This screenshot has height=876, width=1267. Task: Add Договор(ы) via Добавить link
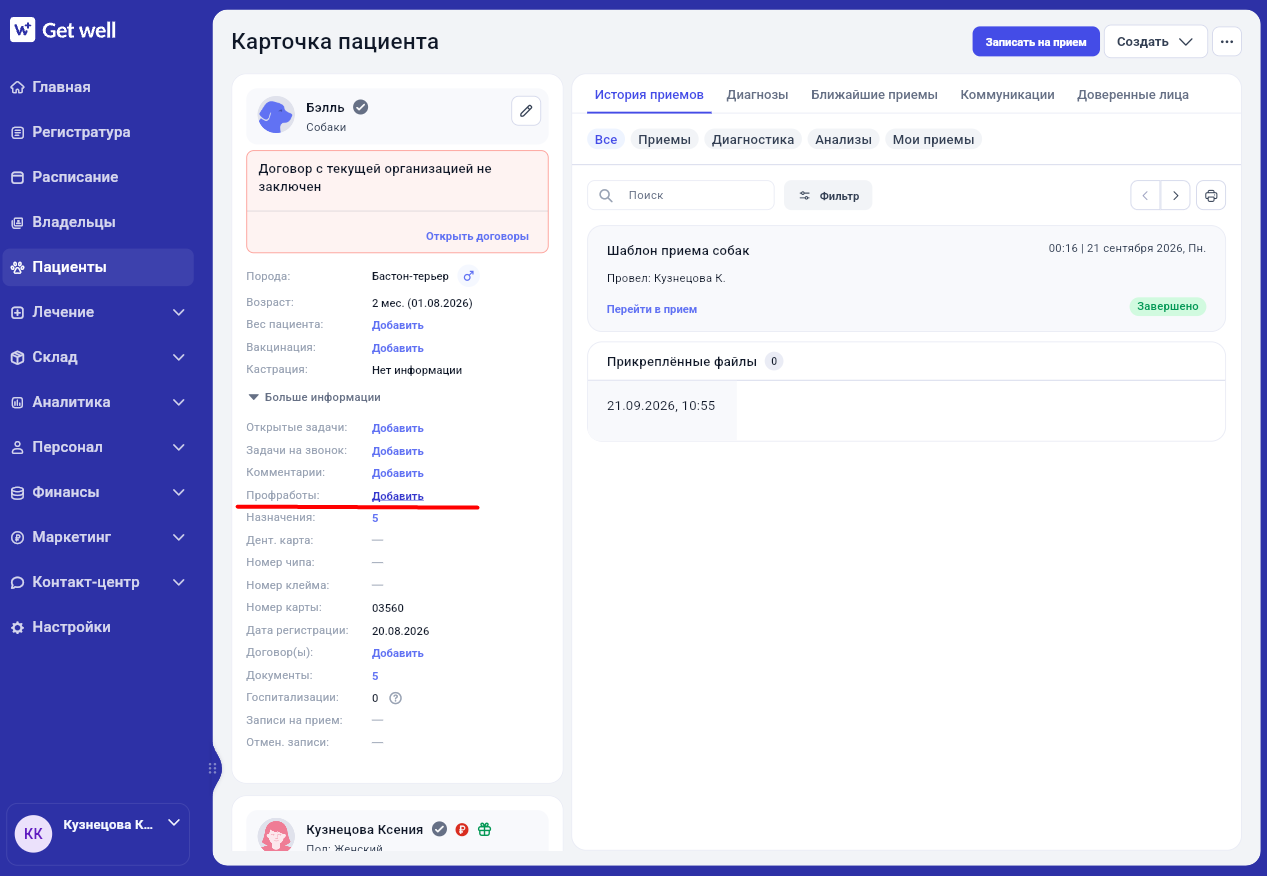(398, 653)
